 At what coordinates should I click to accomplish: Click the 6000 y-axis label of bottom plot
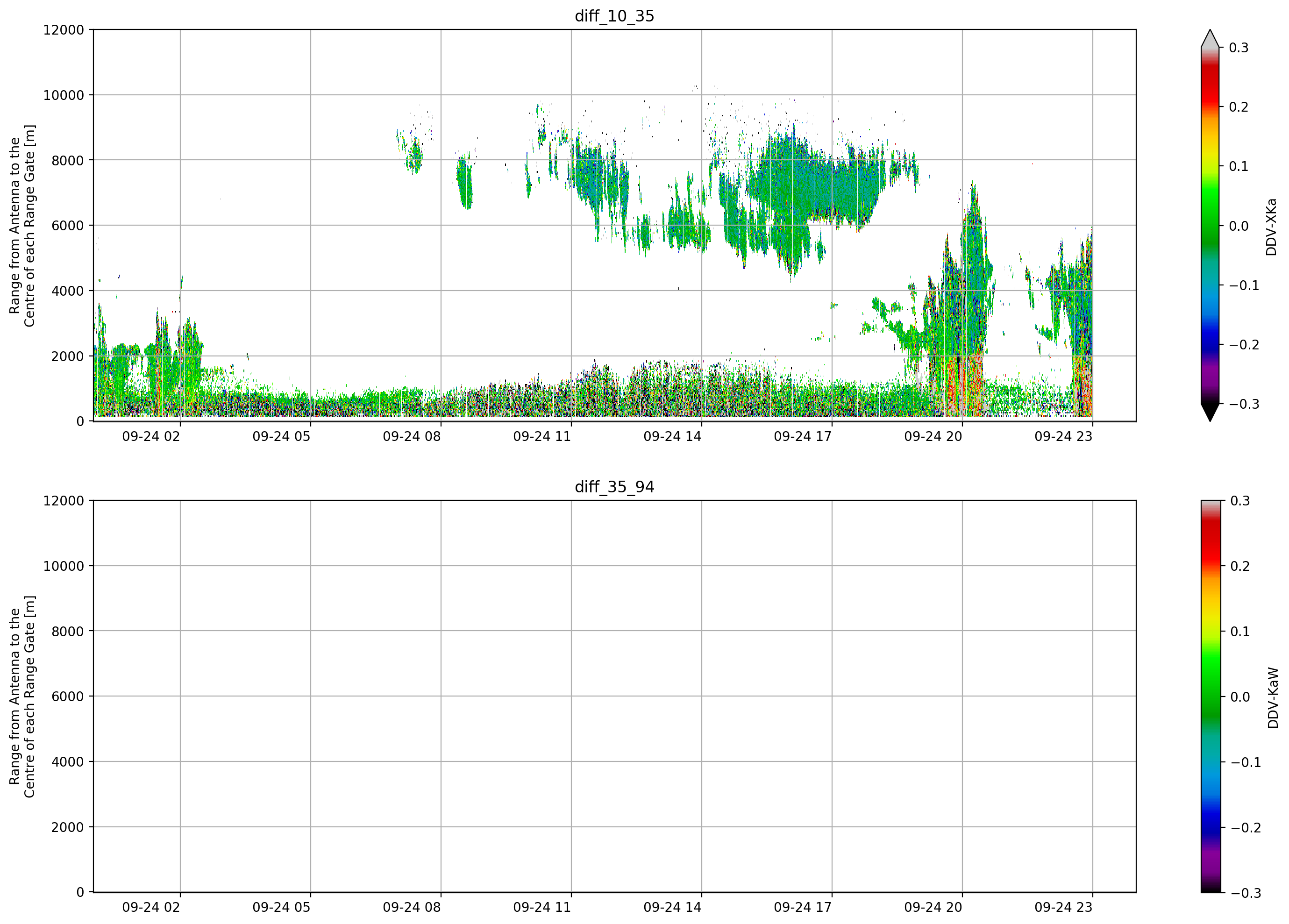tap(68, 697)
